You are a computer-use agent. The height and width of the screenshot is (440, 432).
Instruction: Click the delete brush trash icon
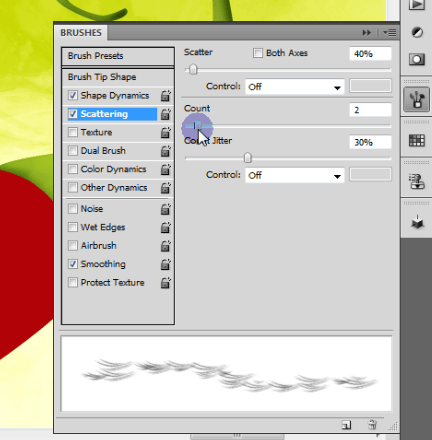point(372,425)
